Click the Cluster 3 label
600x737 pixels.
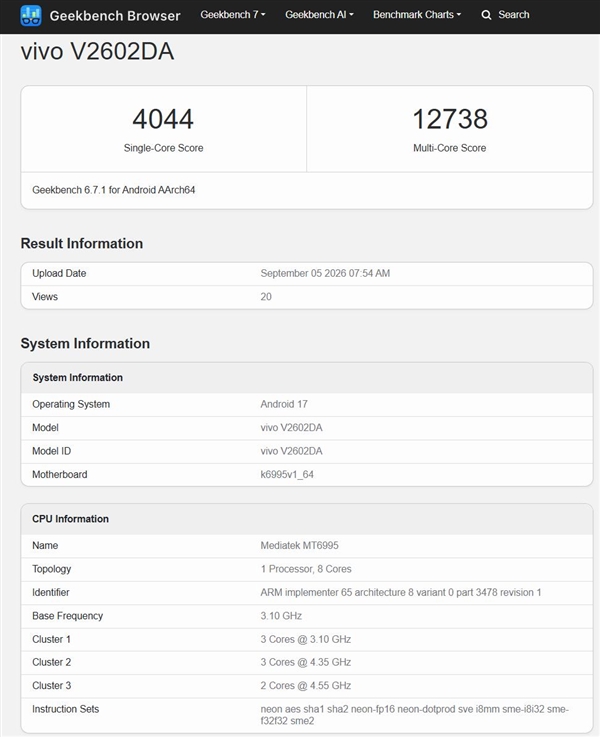pos(51,686)
